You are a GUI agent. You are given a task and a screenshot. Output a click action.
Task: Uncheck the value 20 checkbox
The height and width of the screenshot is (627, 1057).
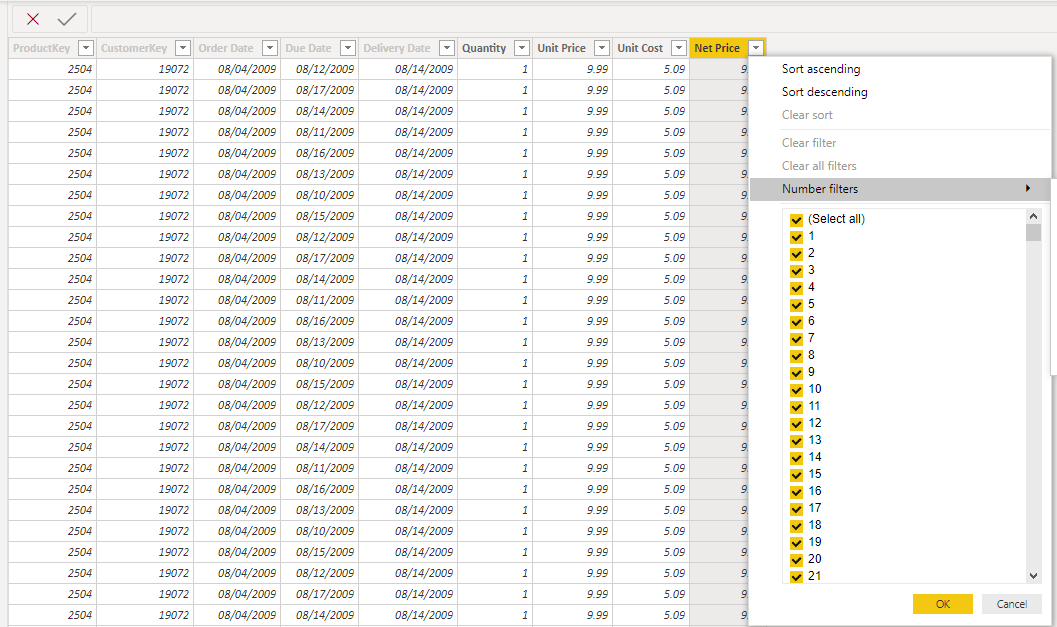coord(796,560)
